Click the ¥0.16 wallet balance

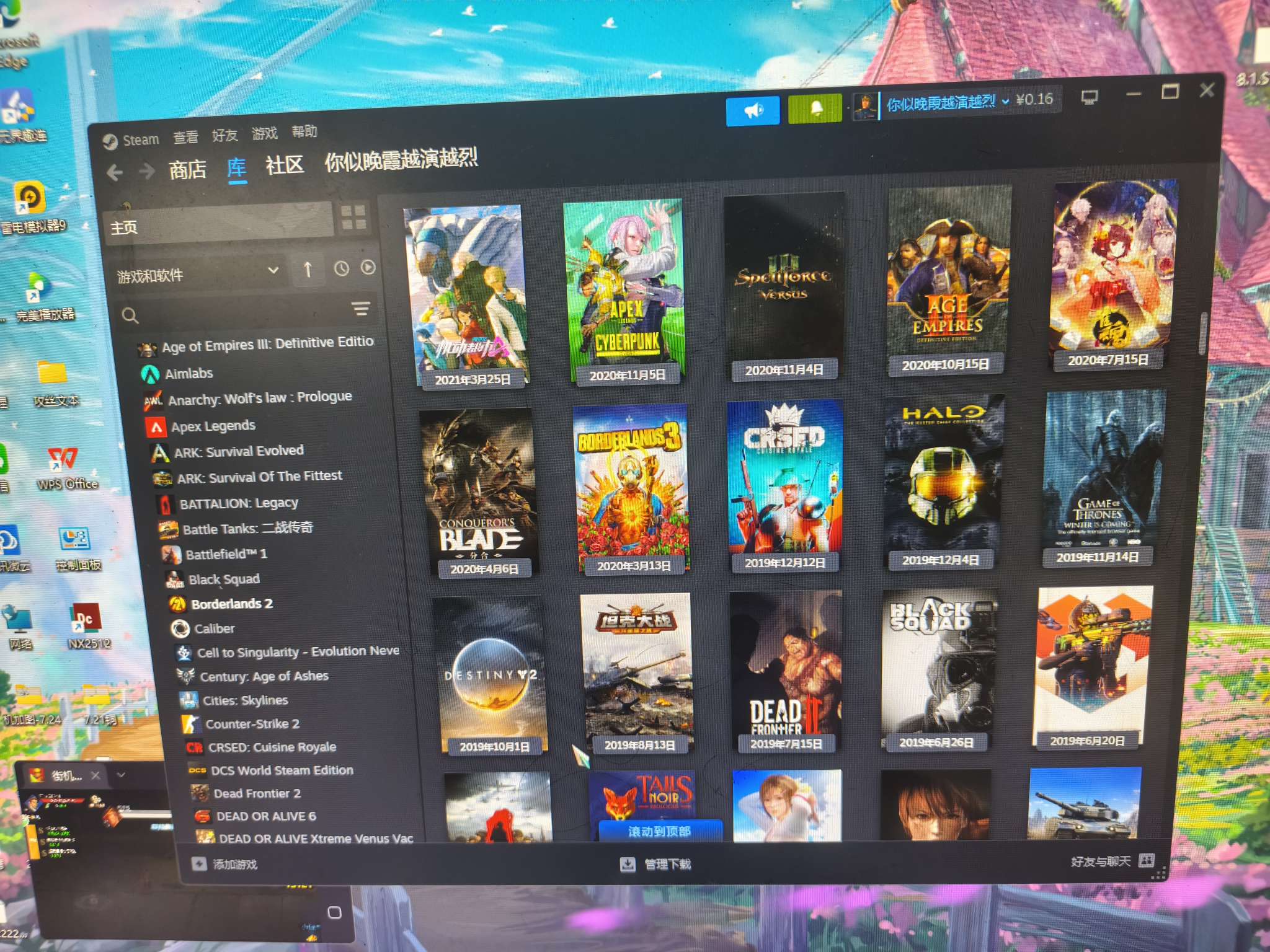tap(1034, 100)
